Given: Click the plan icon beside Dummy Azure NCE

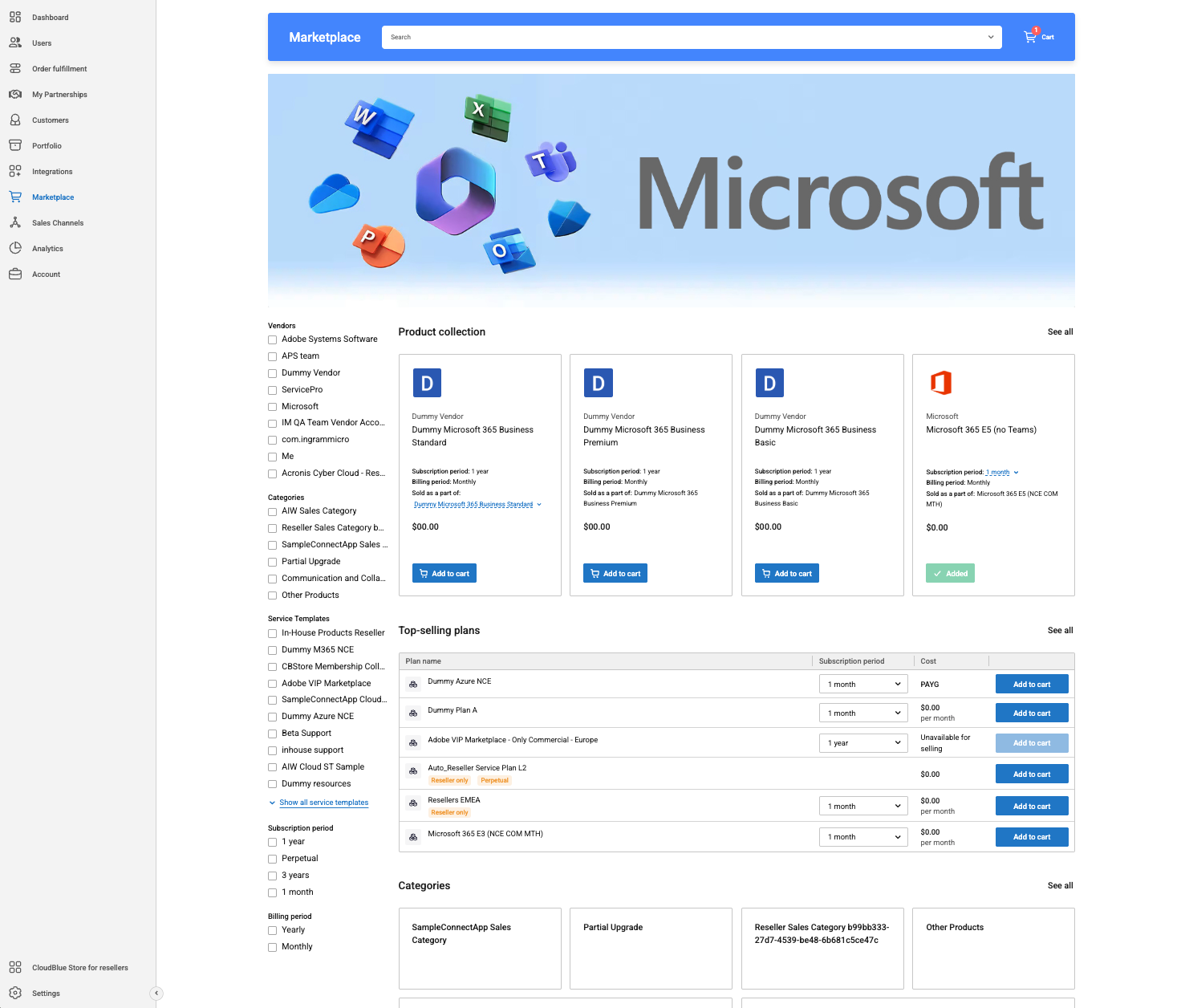Looking at the screenshot, I should click(413, 684).
